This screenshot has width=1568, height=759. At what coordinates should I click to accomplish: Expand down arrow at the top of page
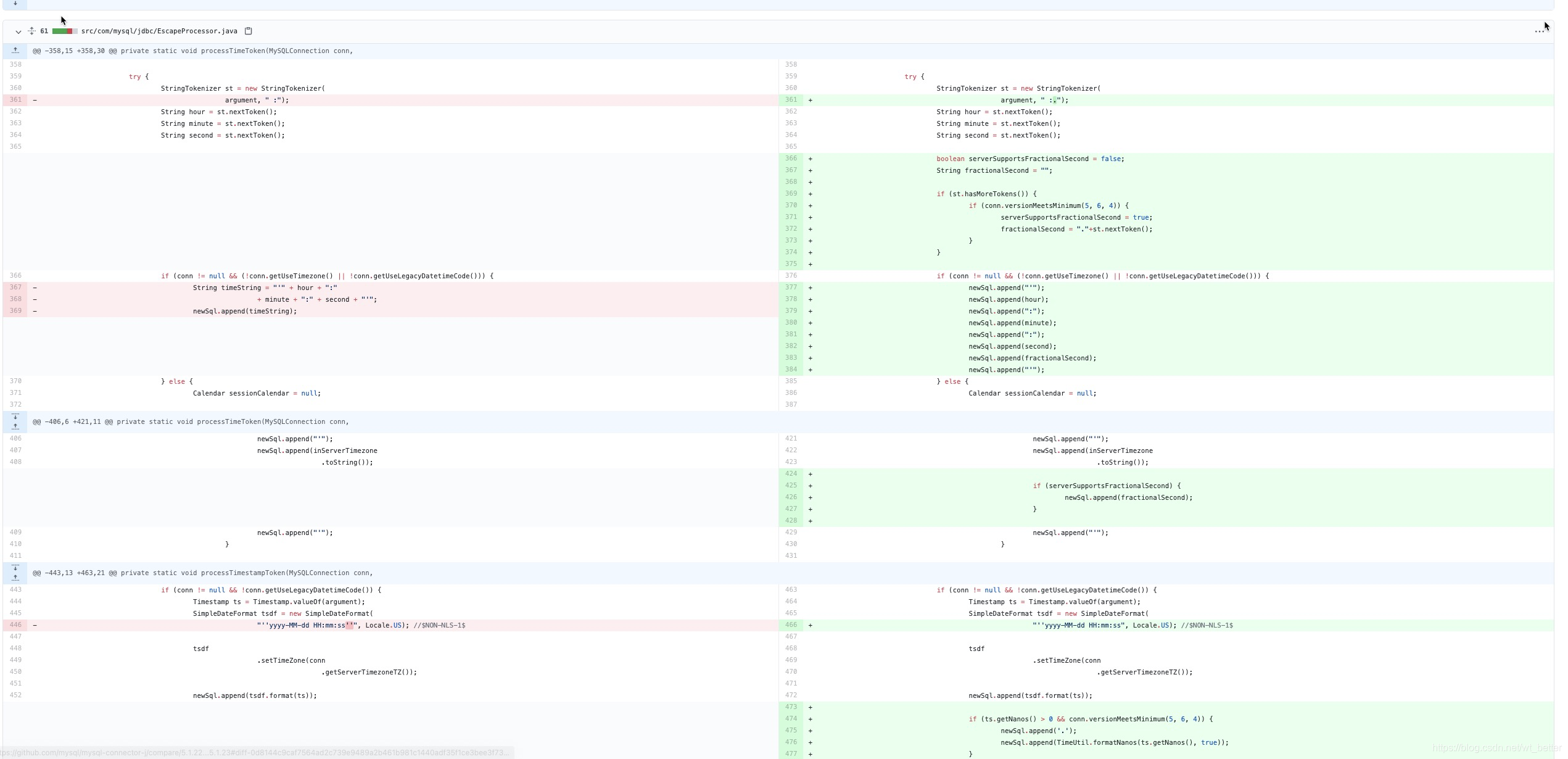(x=15, y=3)
